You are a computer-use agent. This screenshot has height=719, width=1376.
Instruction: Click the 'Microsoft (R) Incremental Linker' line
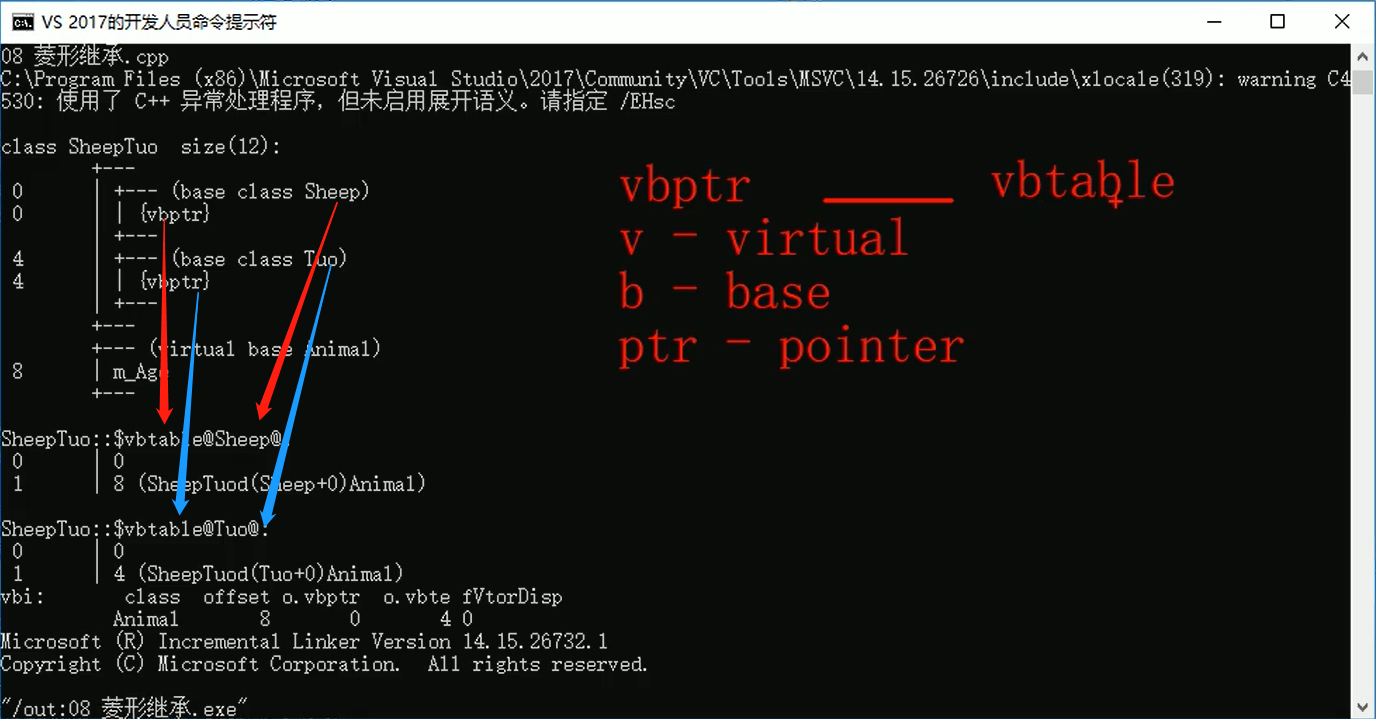pos(304,642)
